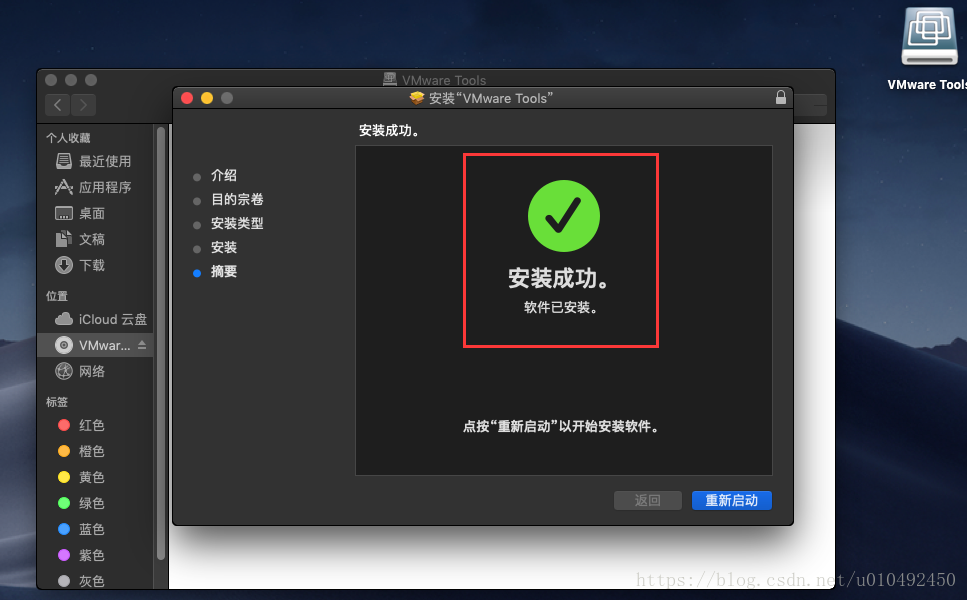The image size is (967, 600).
Task: Select VMwar... volume in Finder sidebar
Action: click(x=95, y=345)
